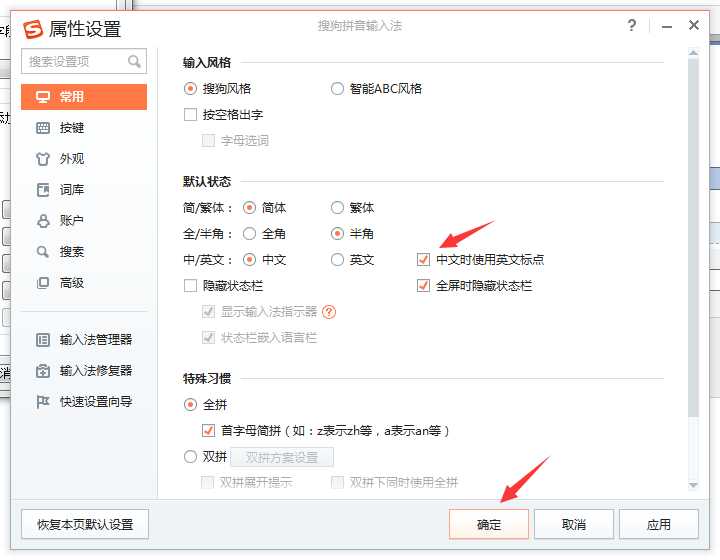The width and height of the screenshot is (720, 560).
Task: Open 输入法修复器 link text
Action: [x=96, y=371]
